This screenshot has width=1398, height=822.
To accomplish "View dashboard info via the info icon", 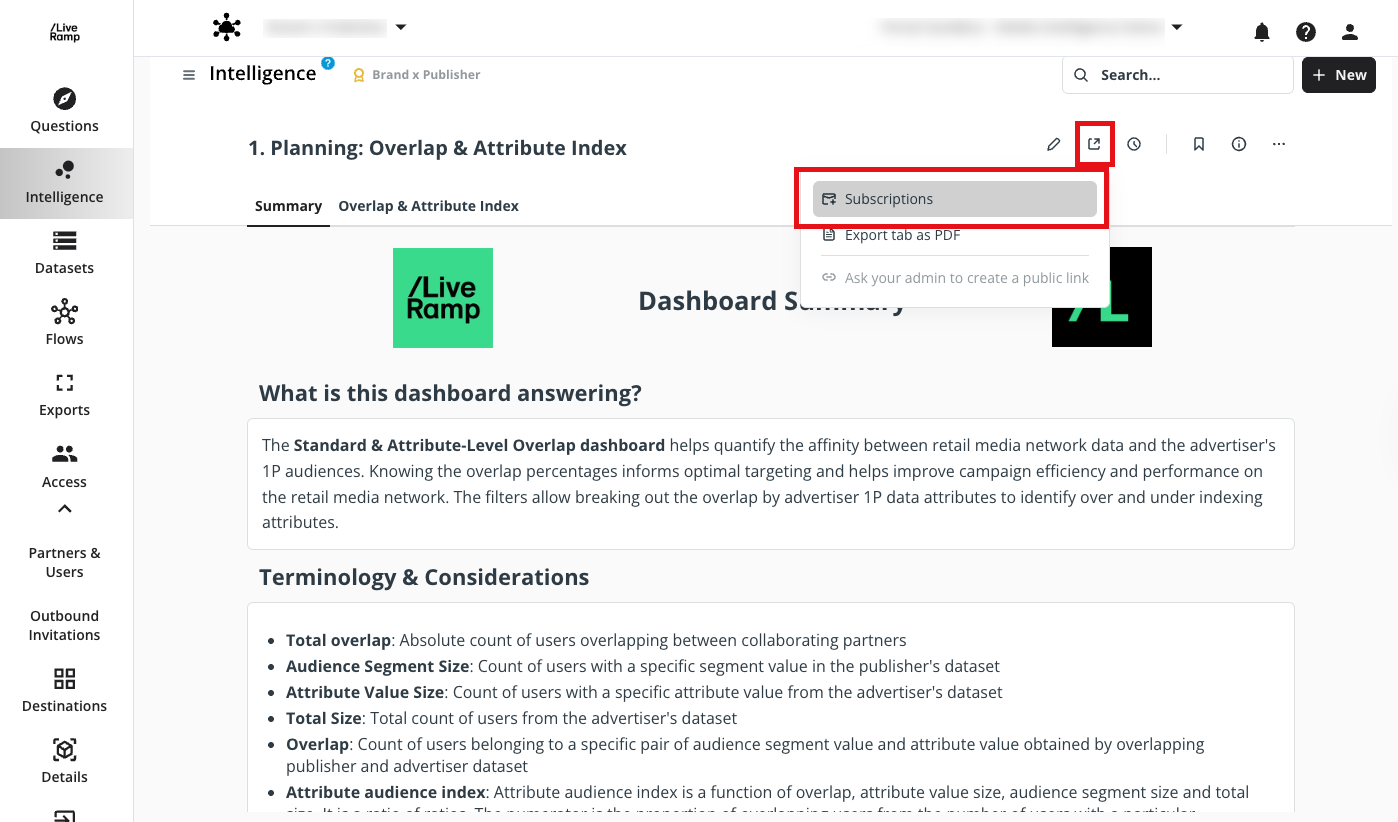I will 1238,144.
